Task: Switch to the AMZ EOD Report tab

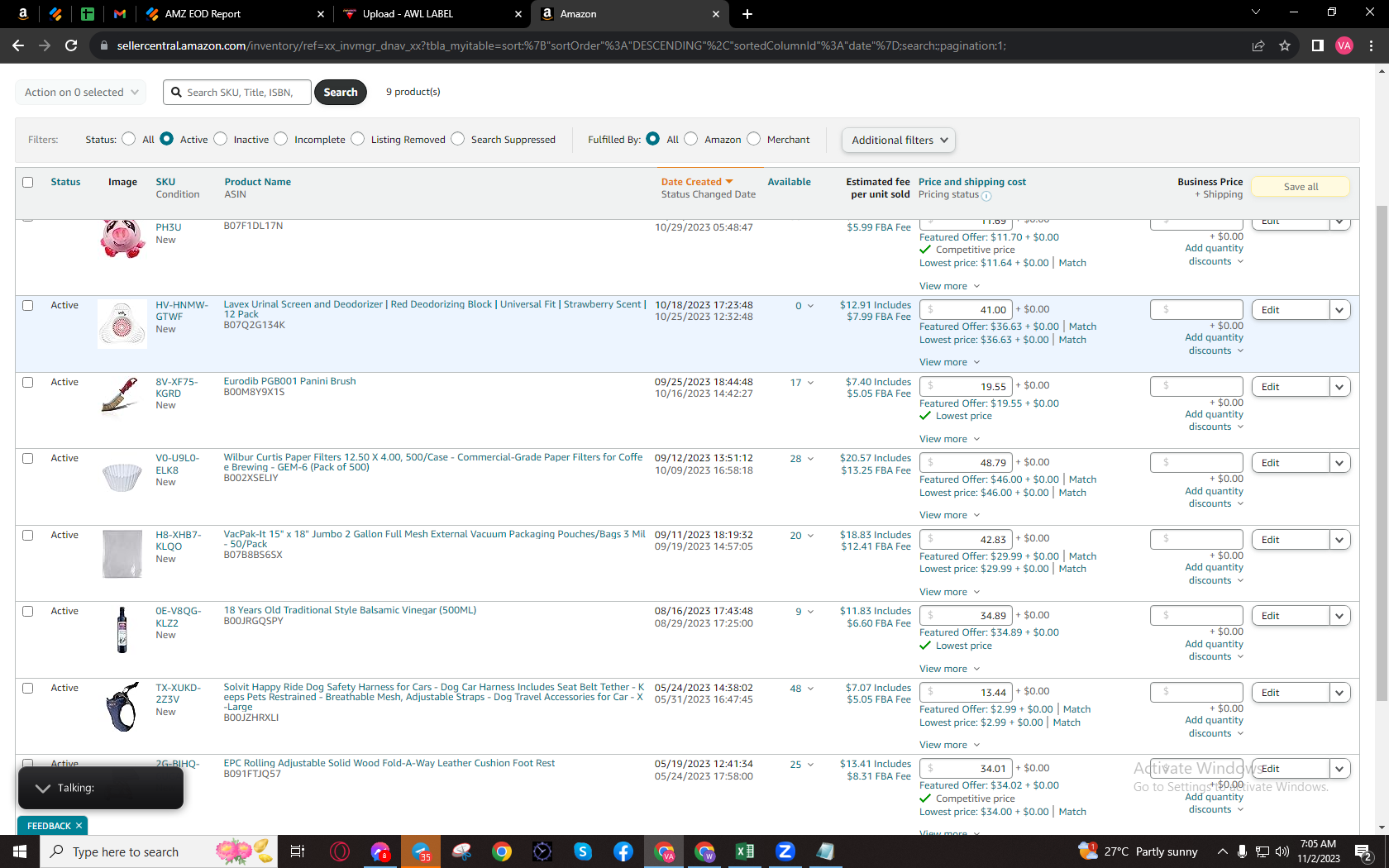Action: tap(235, 13)
